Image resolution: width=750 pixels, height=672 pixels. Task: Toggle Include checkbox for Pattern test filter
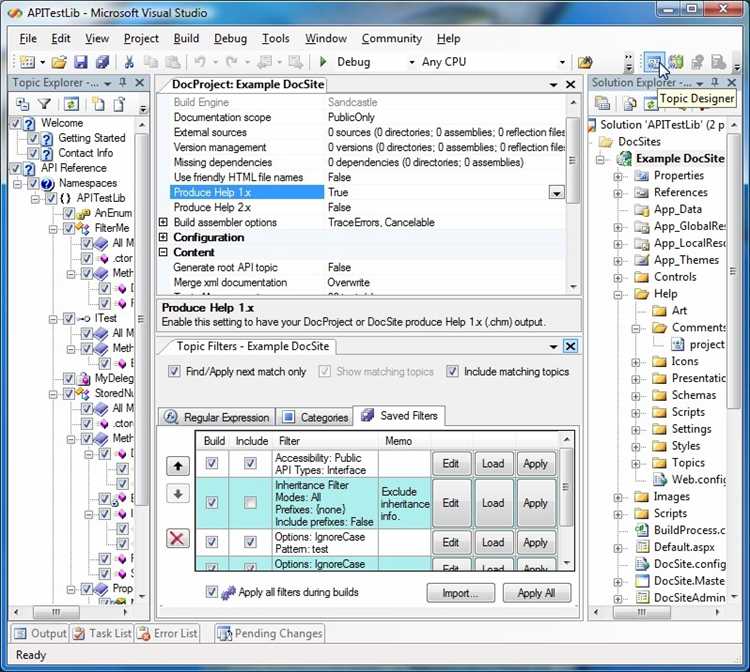[x=250, y=542]
